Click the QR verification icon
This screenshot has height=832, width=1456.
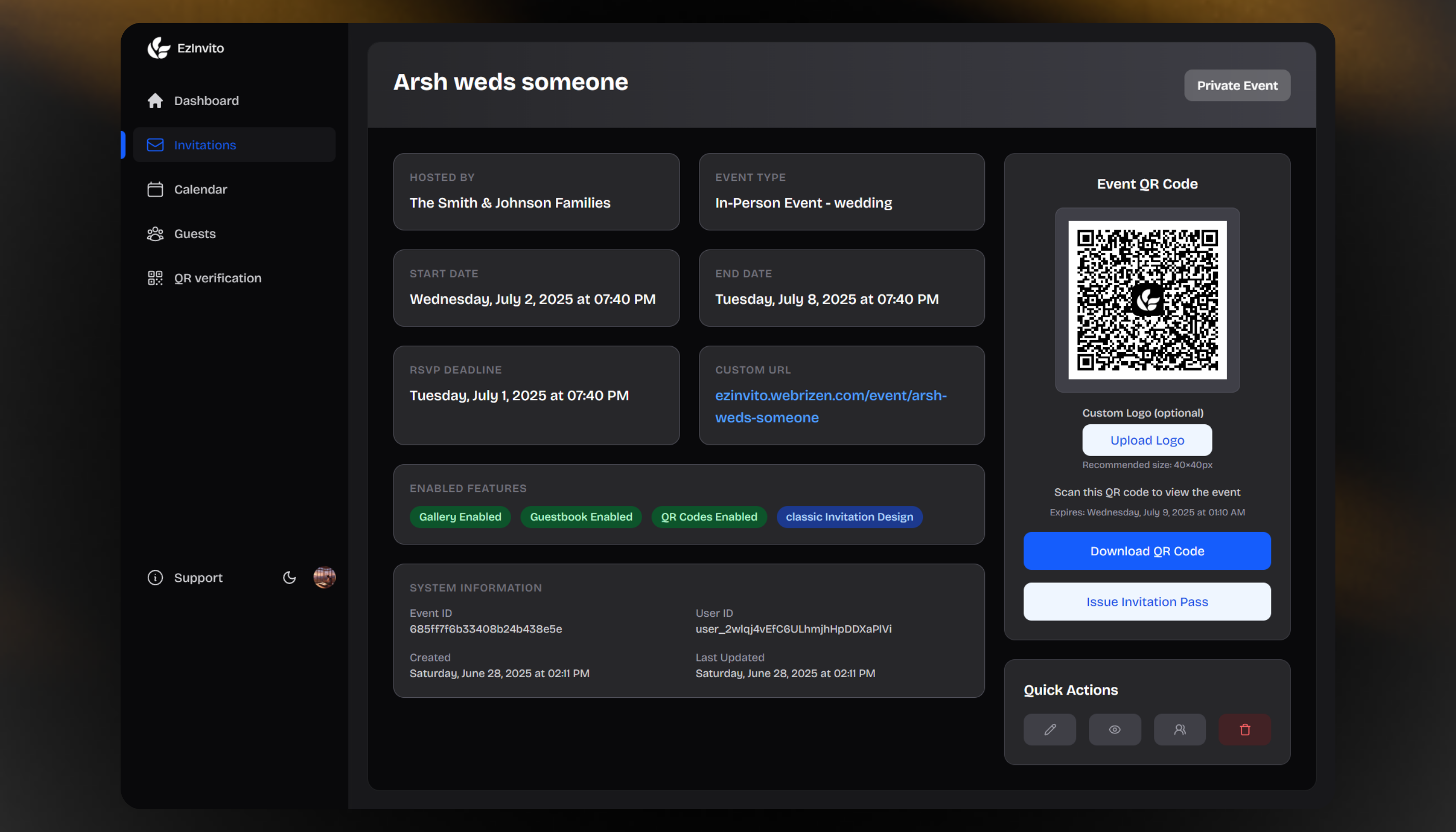pos(155,278)
